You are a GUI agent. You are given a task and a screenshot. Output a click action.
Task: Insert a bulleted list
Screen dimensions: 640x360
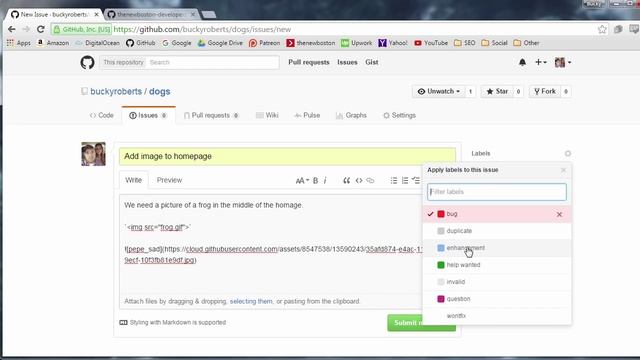click(393, 180)
